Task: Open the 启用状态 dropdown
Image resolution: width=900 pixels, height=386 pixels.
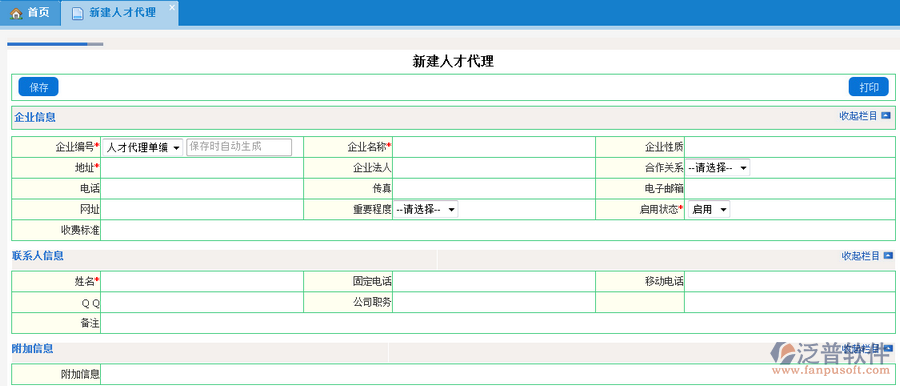Action: 709,210
